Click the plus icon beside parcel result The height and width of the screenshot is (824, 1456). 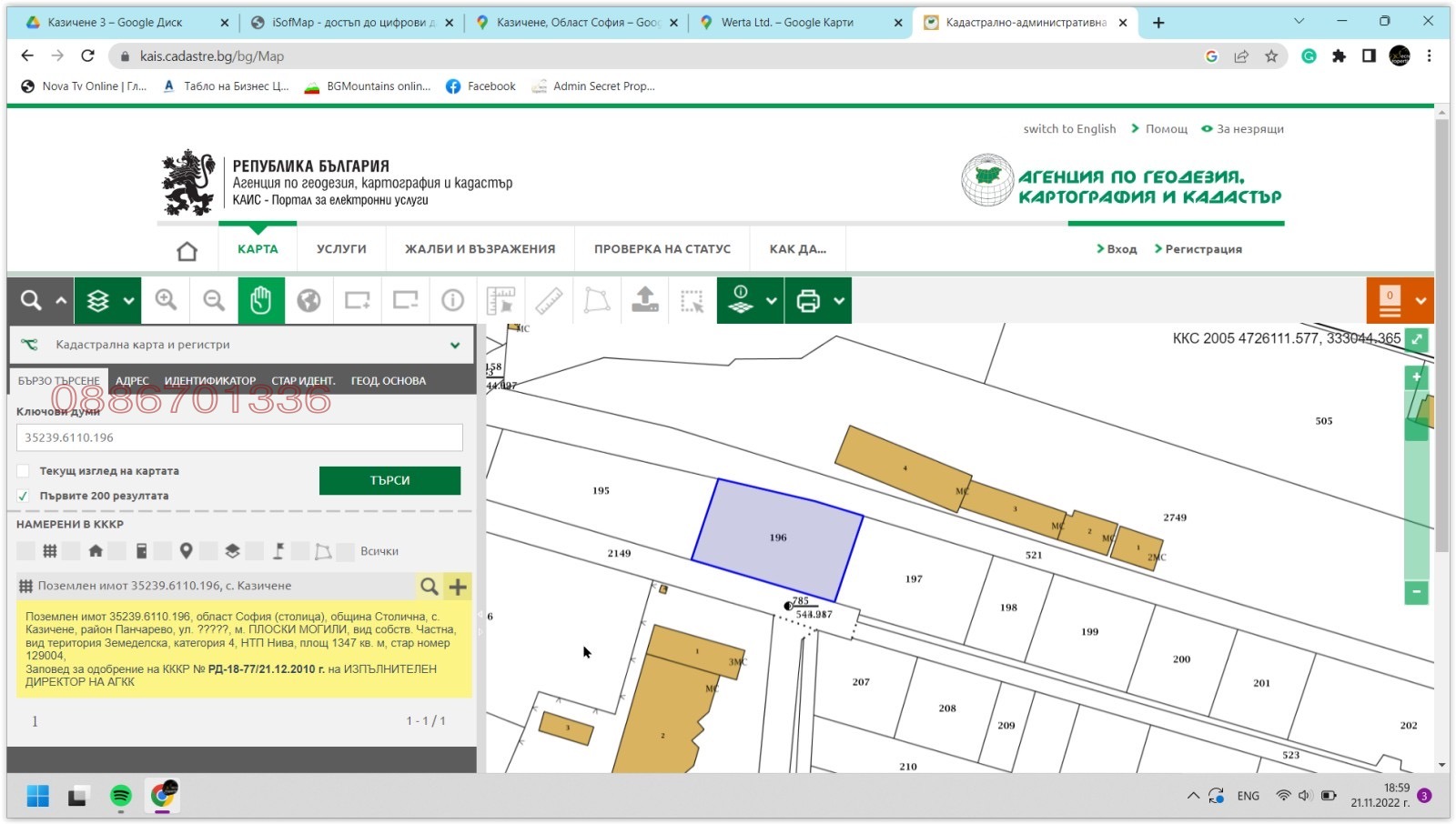(459, 587)
